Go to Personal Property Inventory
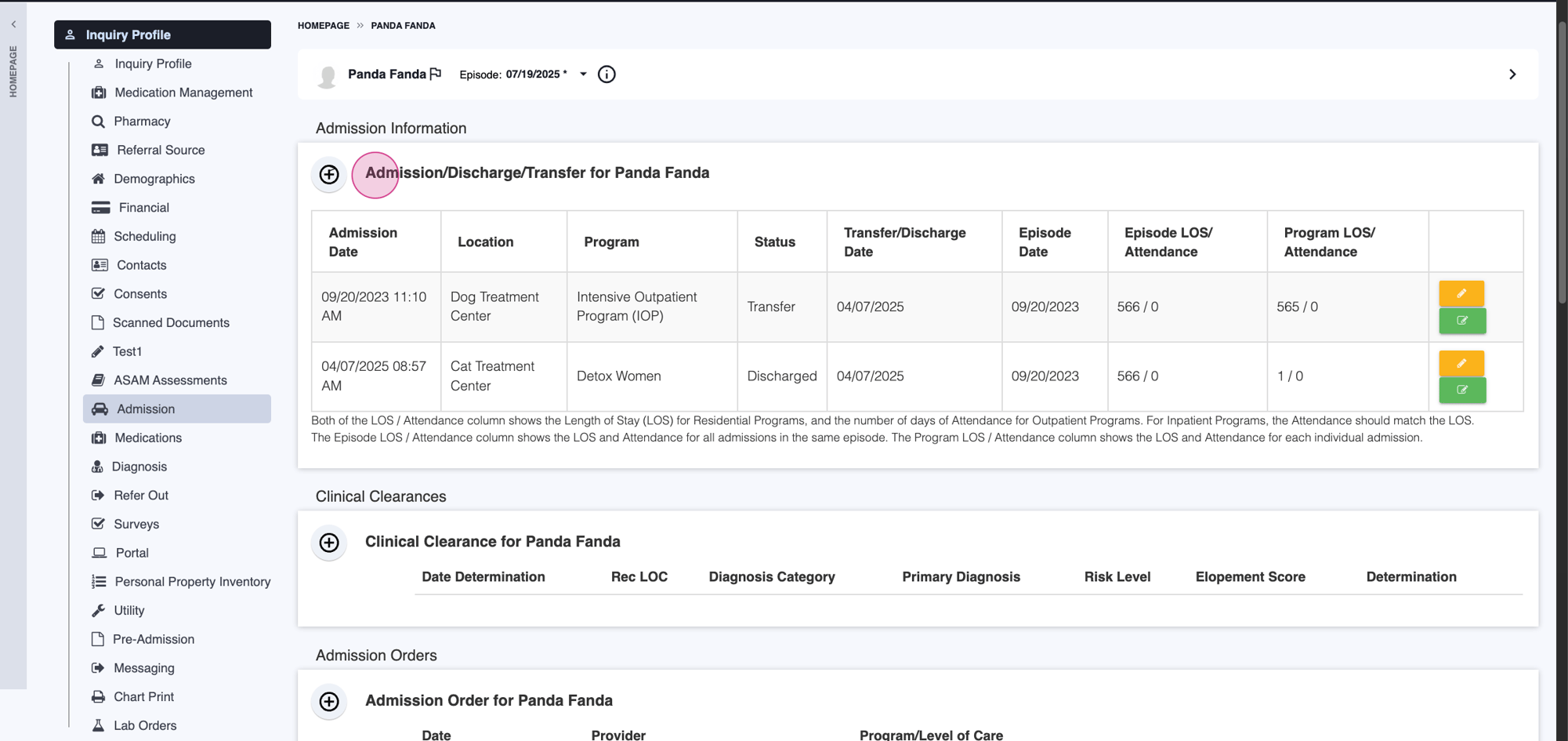 [x=192, y=582]
